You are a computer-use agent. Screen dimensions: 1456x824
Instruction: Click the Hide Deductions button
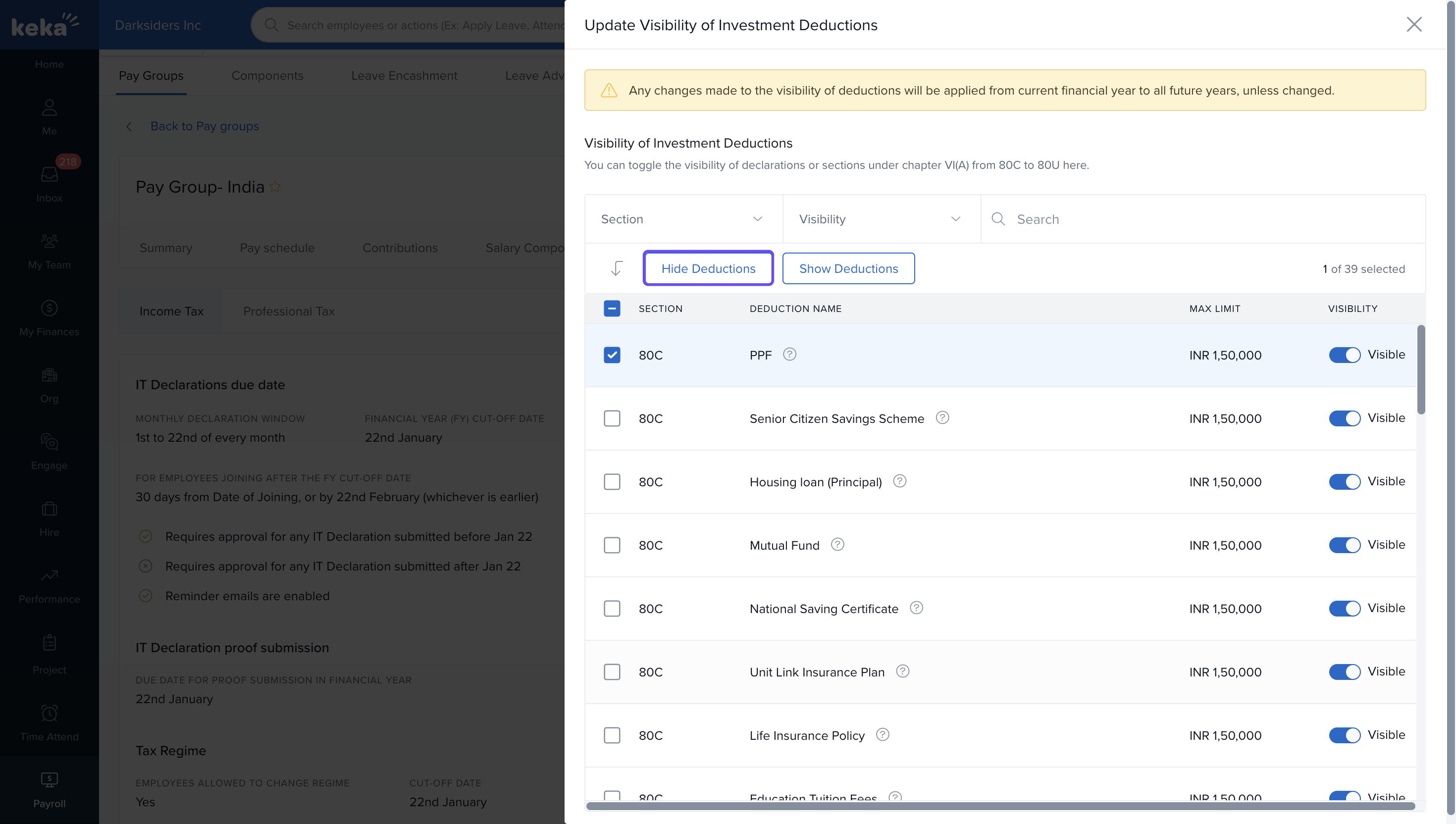(x=708, y=268)
